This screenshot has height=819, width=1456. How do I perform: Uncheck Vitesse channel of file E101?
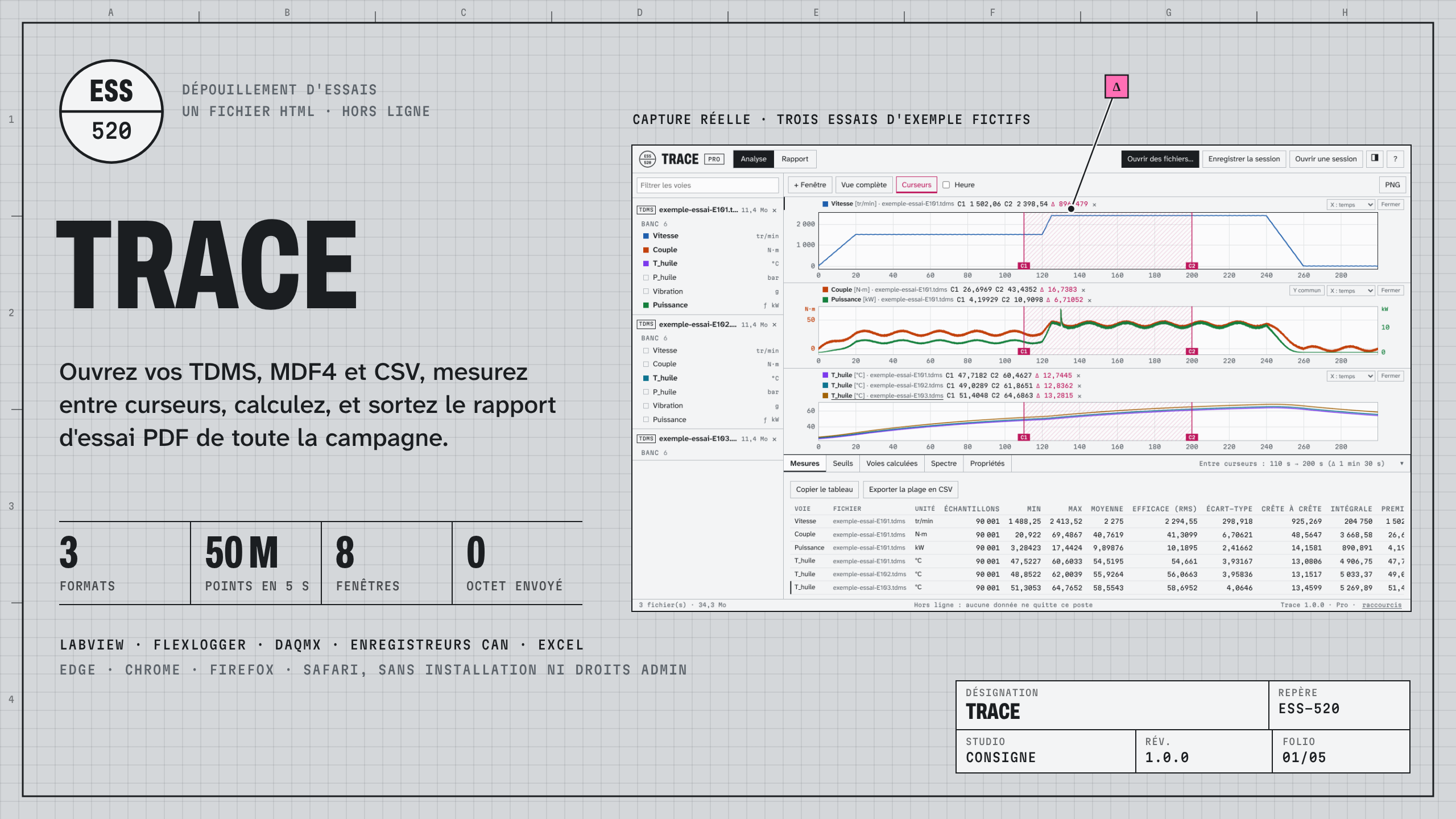646,236
